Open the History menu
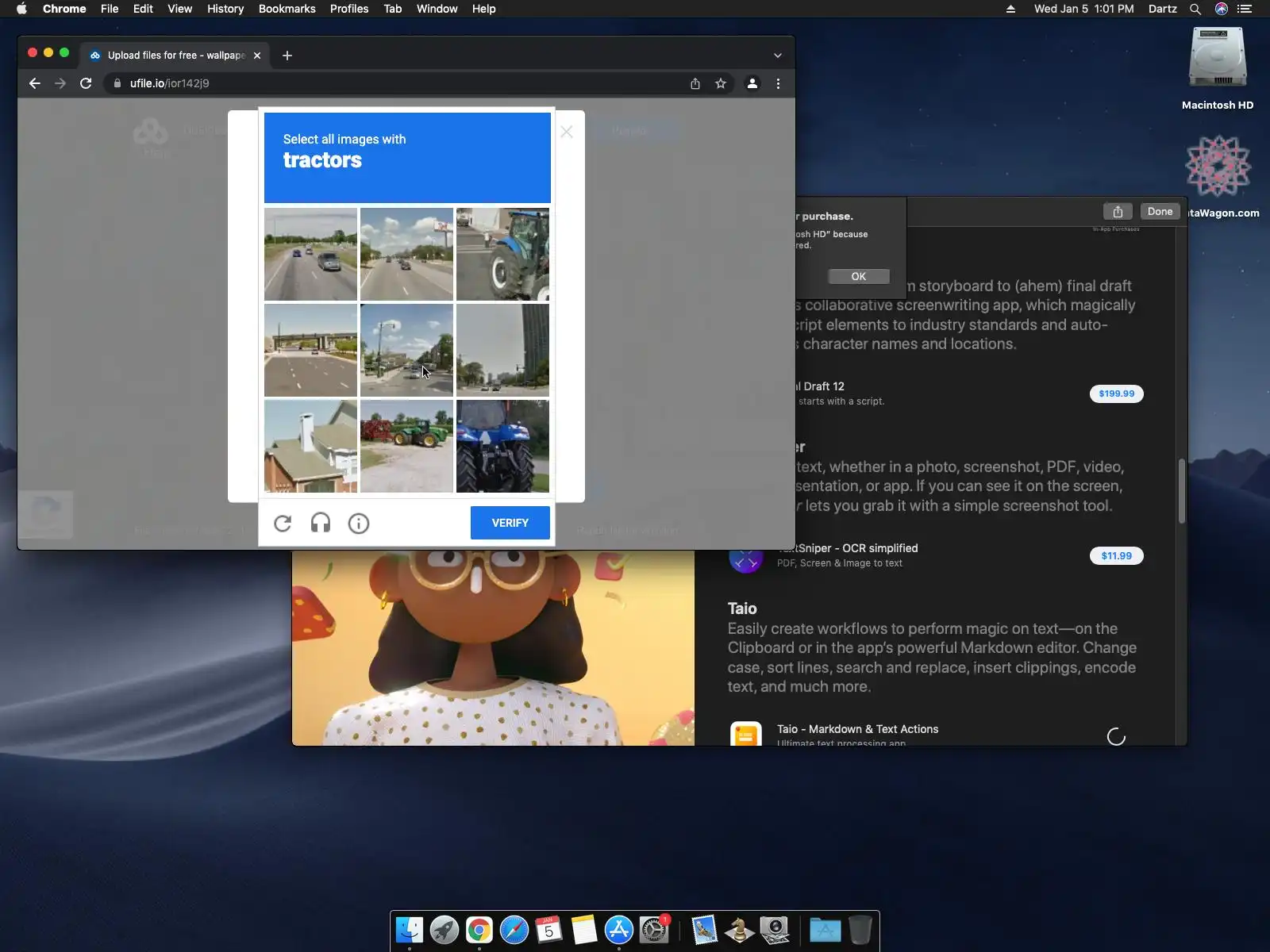 (x=225, y=9)
